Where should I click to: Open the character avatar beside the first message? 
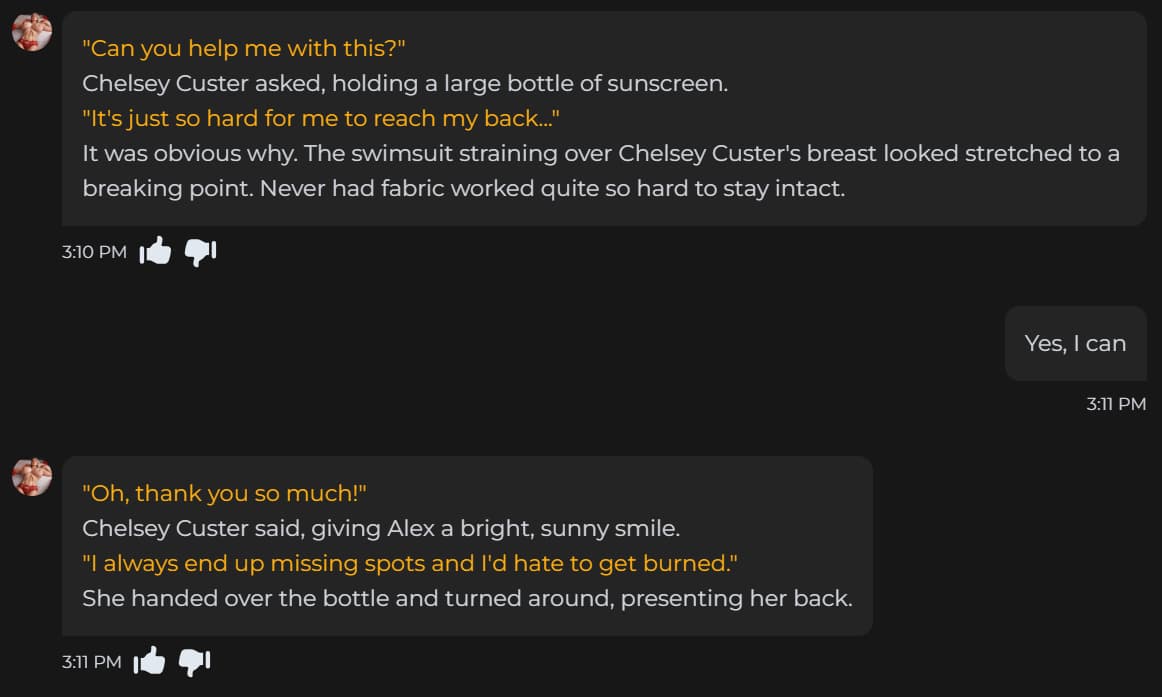(32, 32)
